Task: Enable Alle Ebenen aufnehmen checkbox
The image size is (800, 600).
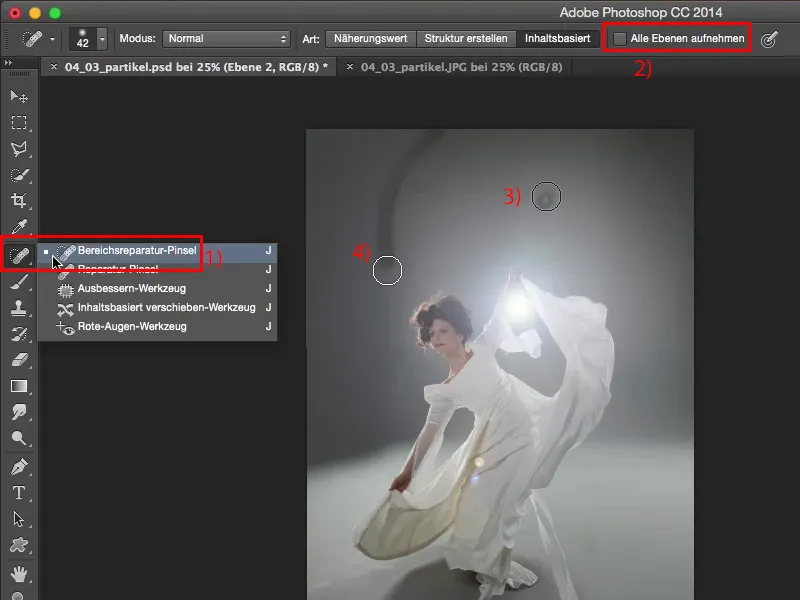Action: click(620, 39)
